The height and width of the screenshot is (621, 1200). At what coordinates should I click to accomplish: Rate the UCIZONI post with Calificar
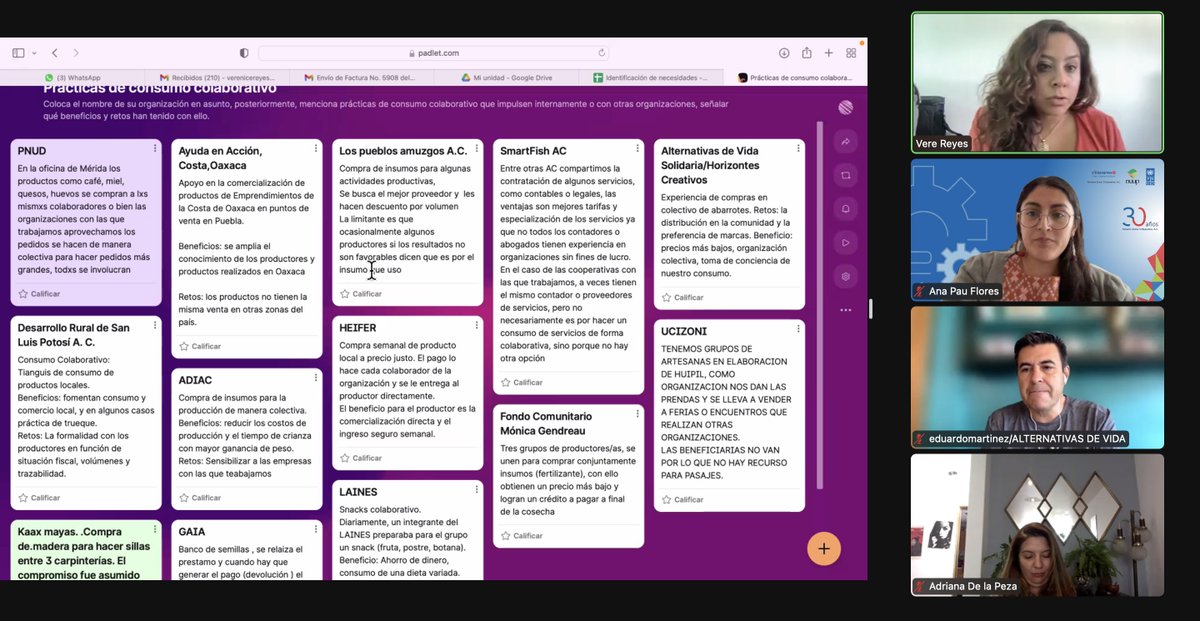tap(682, 499)
